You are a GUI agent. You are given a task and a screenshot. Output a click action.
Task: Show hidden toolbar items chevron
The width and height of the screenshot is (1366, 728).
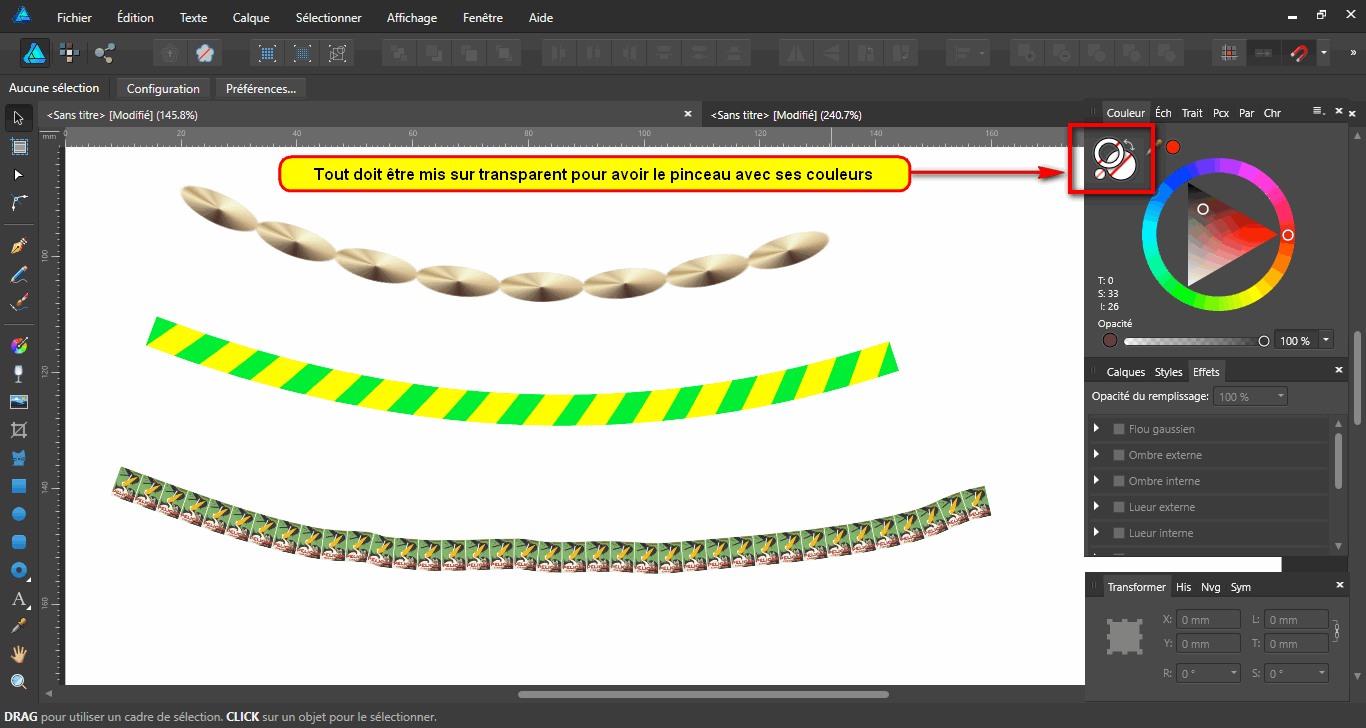(x=1353, y=52)
